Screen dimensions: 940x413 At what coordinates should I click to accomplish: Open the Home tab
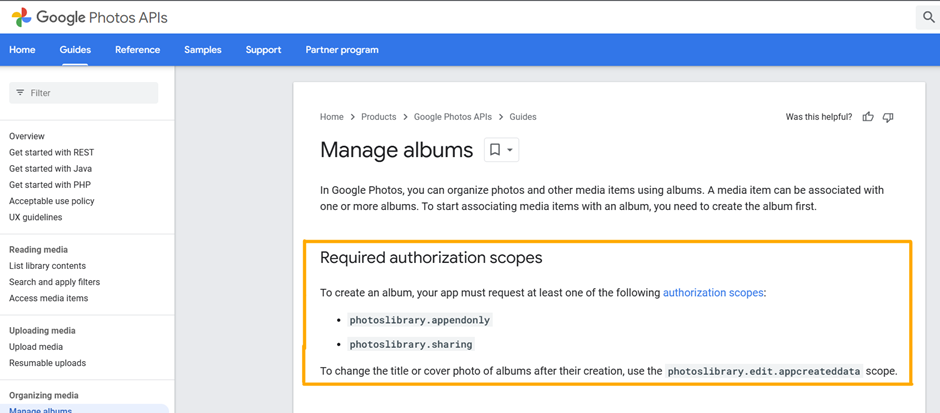pos(22,50)
